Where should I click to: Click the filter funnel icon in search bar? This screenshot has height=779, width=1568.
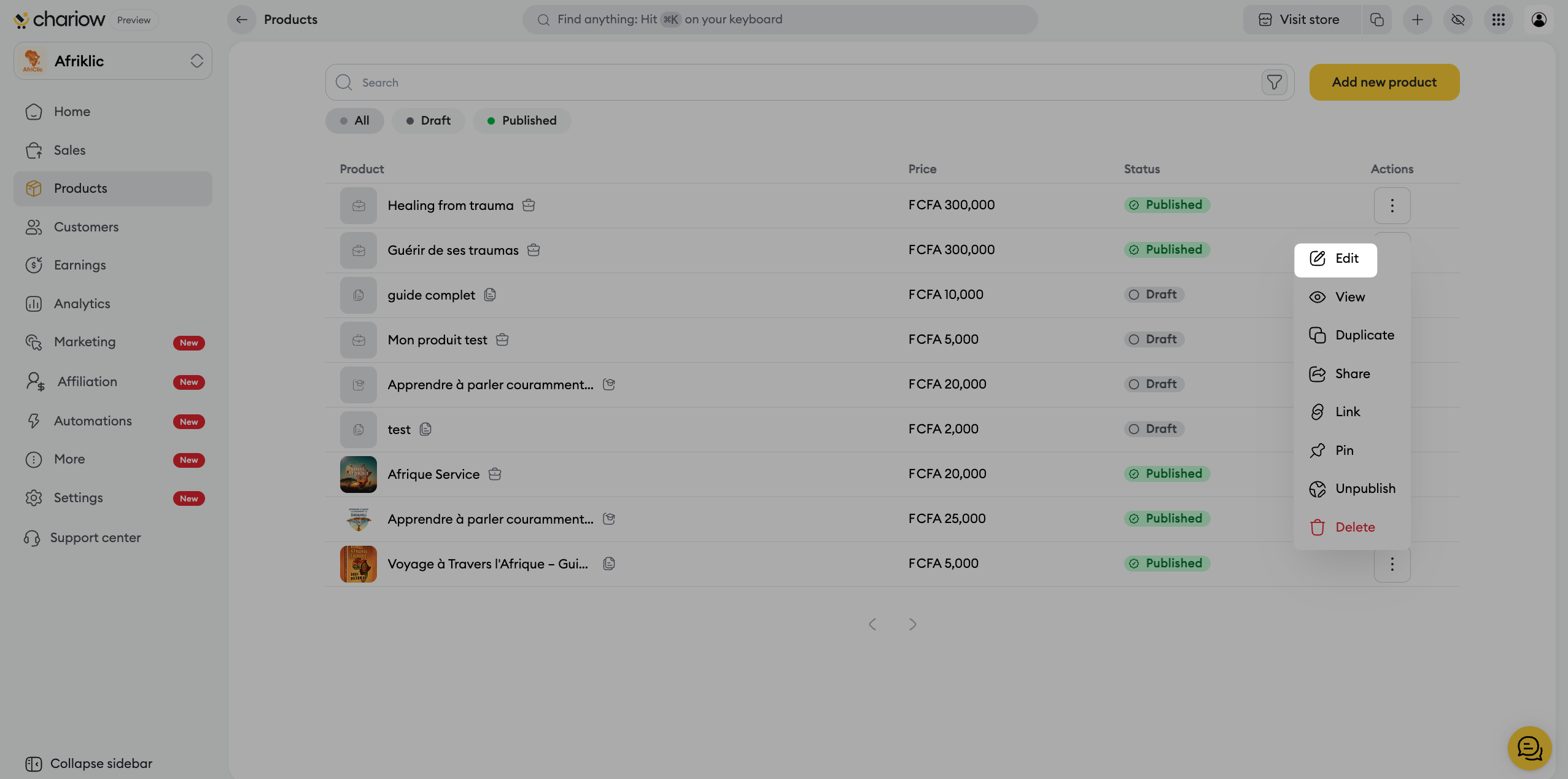(x=1274, y=82)
